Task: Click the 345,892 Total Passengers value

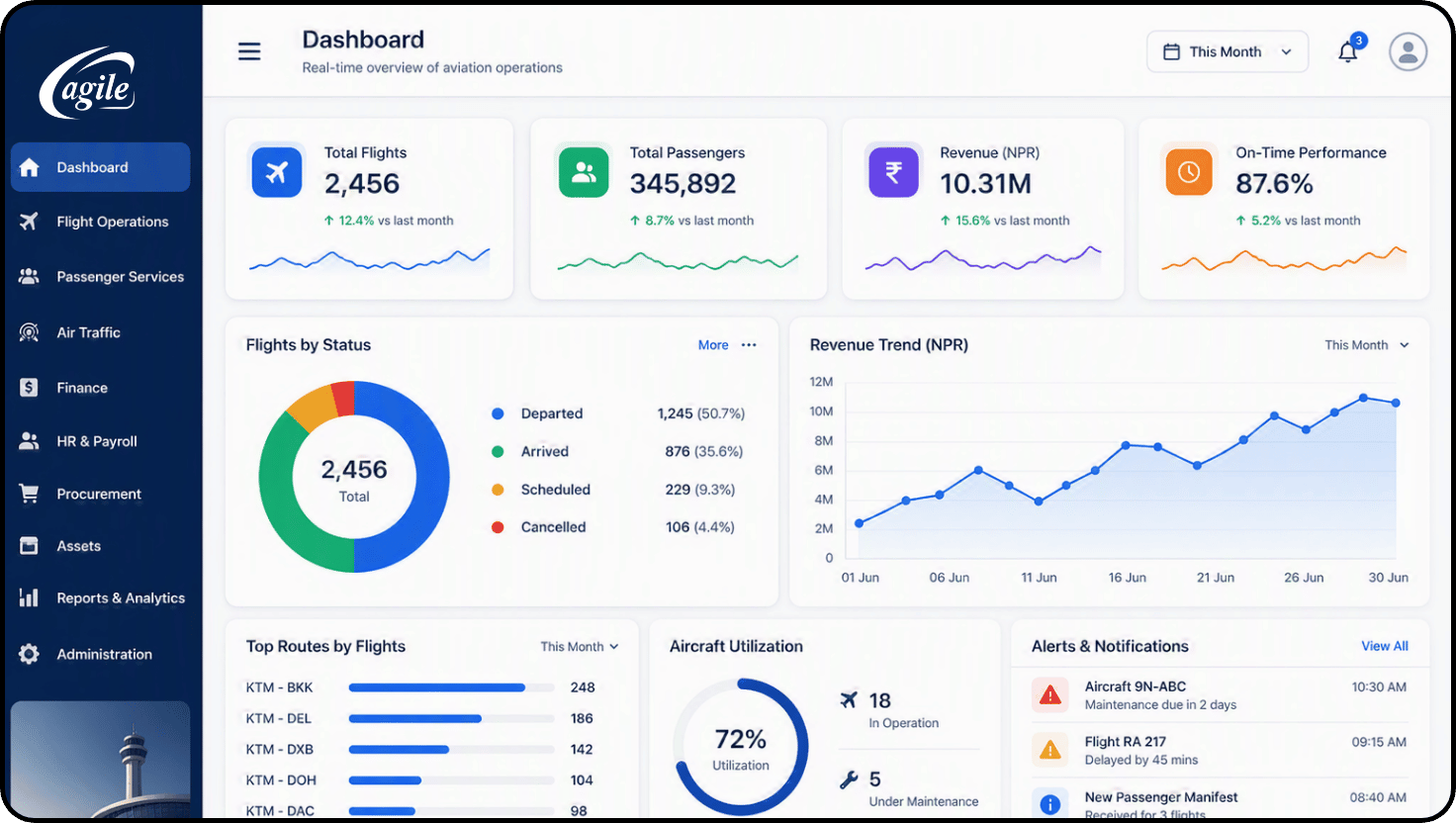Action: click(x=683, y=184)
